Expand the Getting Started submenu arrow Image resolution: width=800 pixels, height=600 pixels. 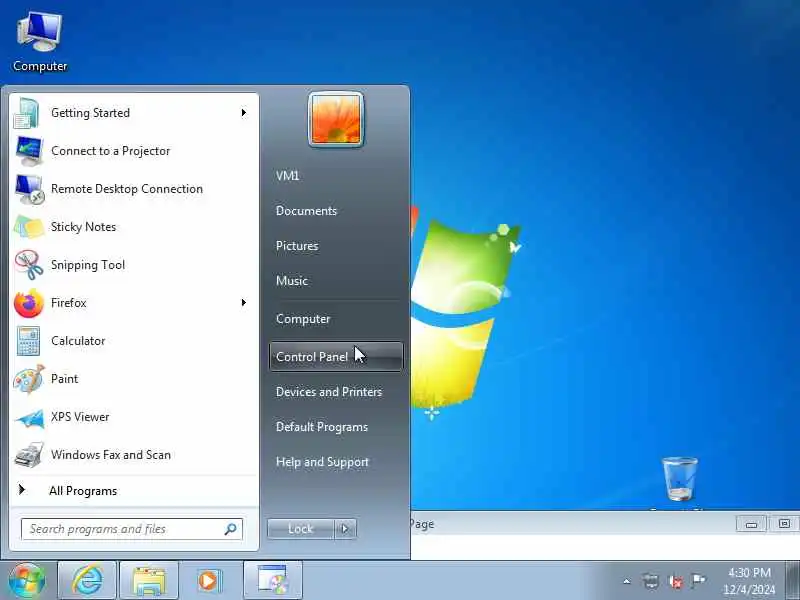[x=244, y=112]
